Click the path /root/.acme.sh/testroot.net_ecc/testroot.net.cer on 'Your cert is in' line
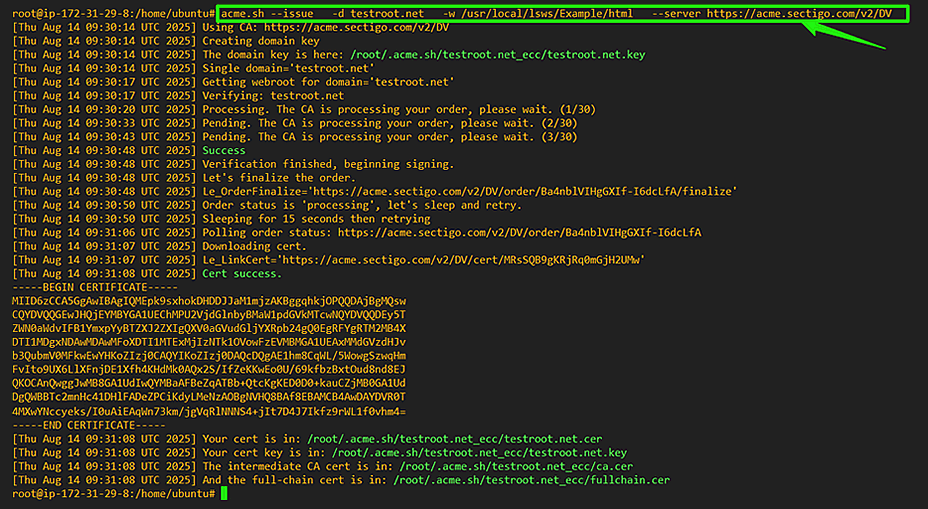 coord(455,439)
